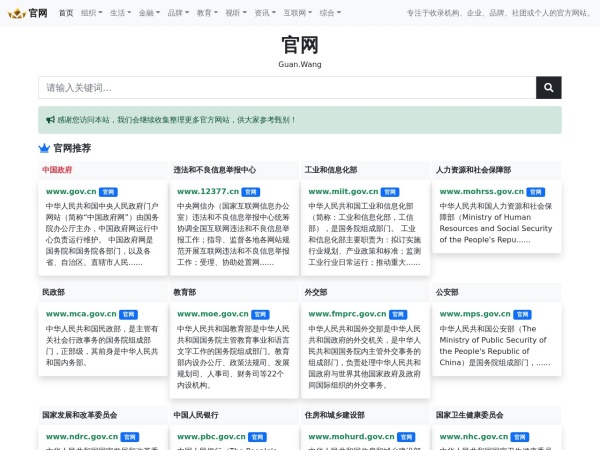Select the 外交部 card heading
600x450 pixels.
pyautogui.click(x=316, y=292)
